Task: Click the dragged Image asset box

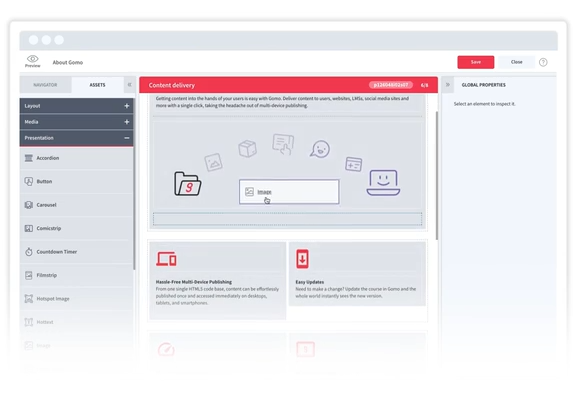Action: coord(289,191)
